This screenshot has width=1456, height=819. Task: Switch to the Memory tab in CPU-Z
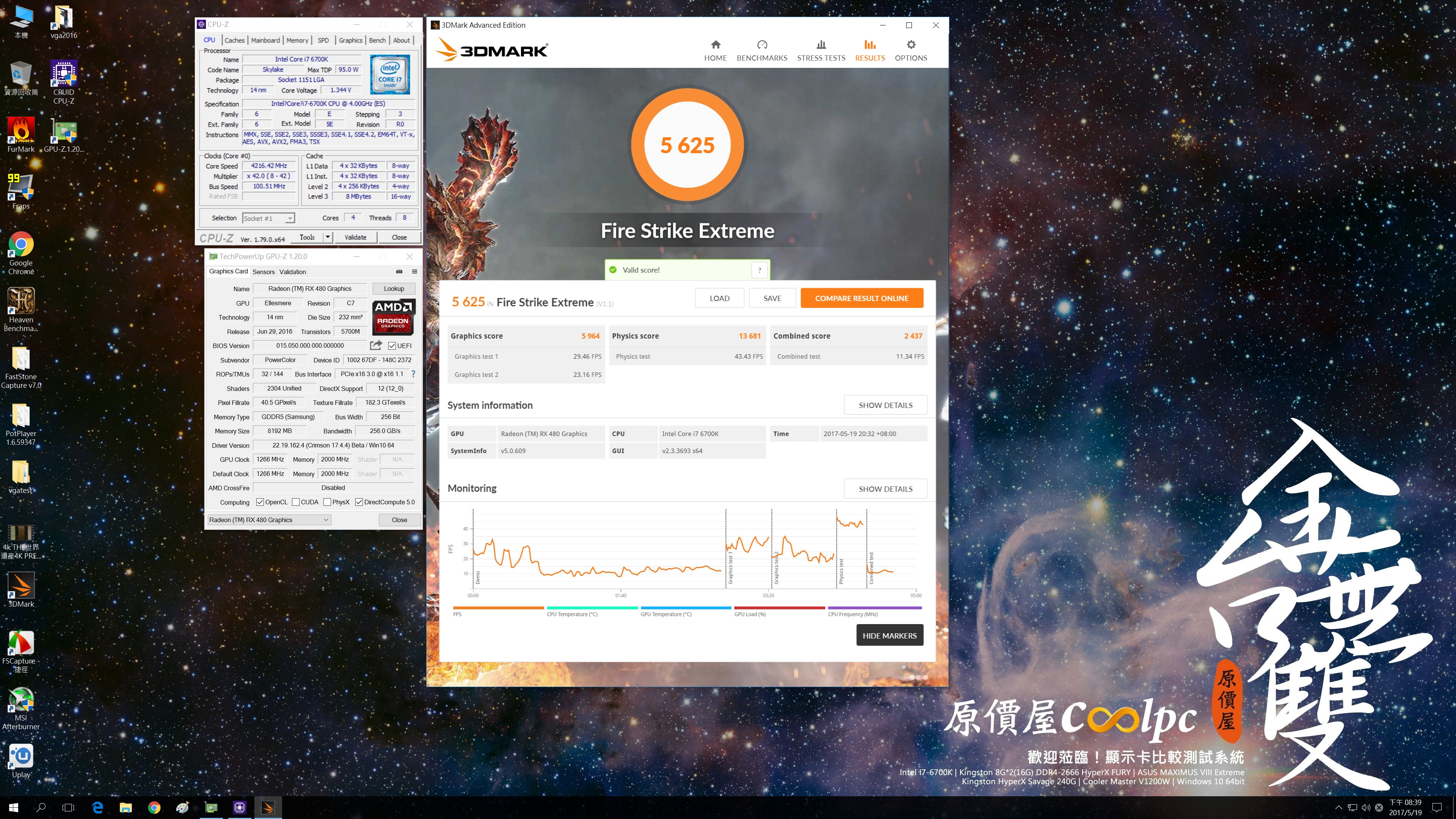[x=297, y=40]
